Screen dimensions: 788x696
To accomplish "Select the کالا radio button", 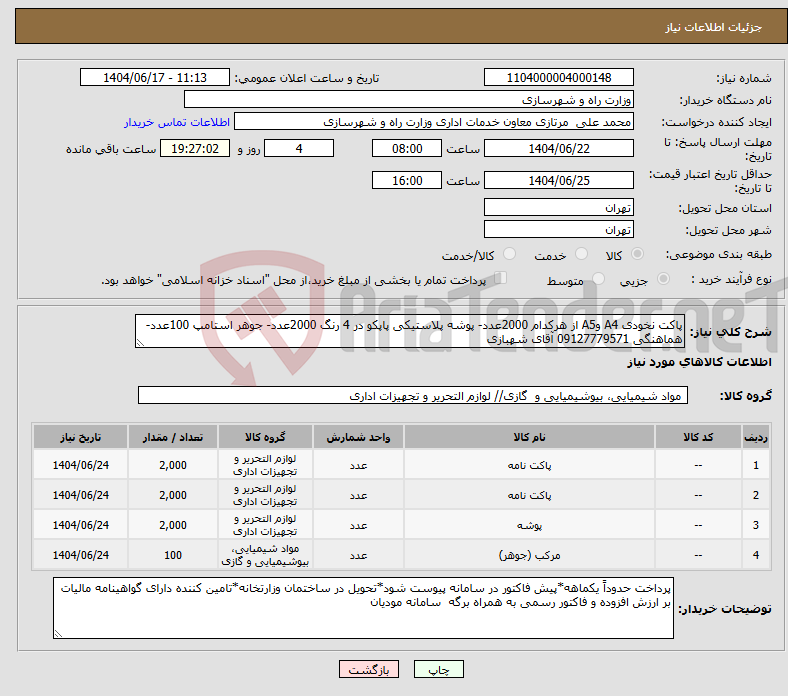I will [x=638, y=255].
